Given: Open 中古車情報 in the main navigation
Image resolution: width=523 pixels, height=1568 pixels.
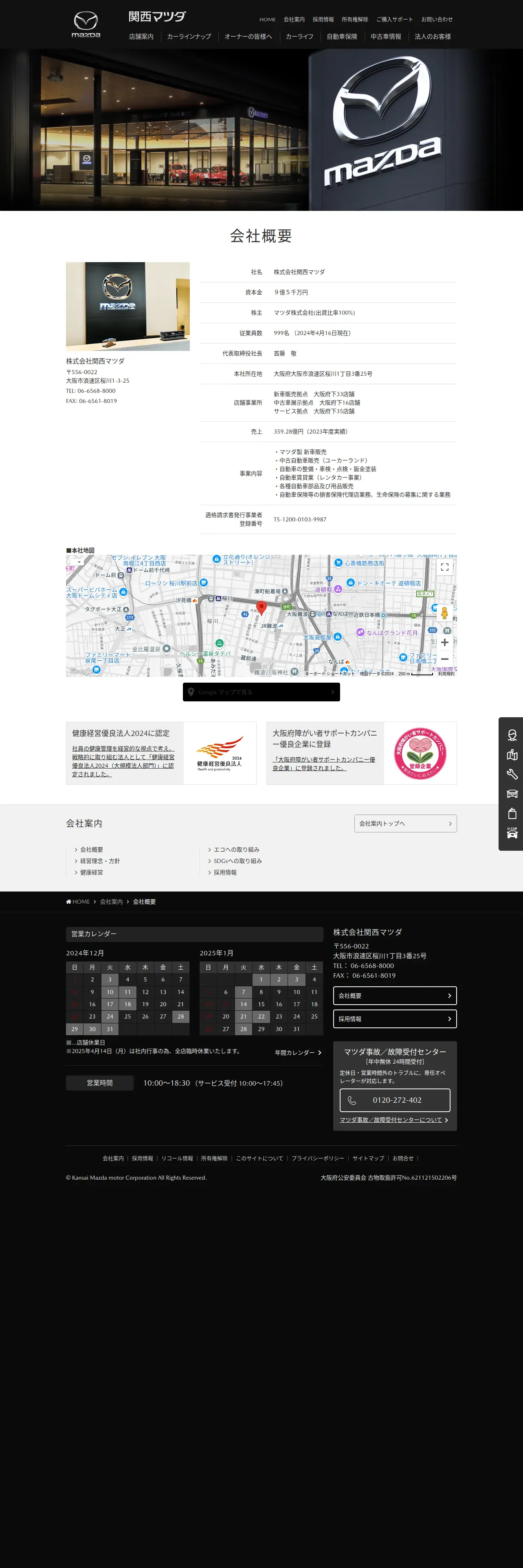Looking at the screenshot, I should (386, 37).
